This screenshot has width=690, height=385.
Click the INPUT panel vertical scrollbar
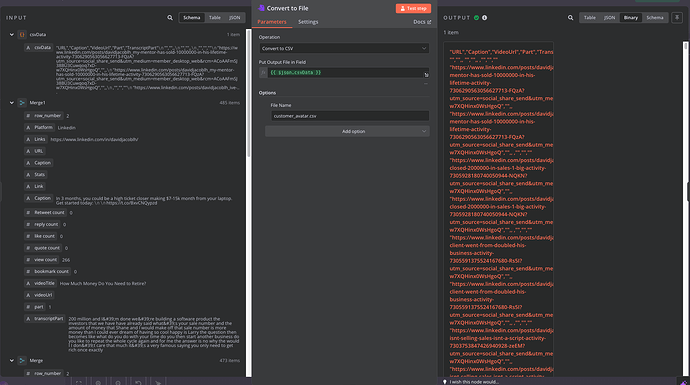tap(249, 92)
